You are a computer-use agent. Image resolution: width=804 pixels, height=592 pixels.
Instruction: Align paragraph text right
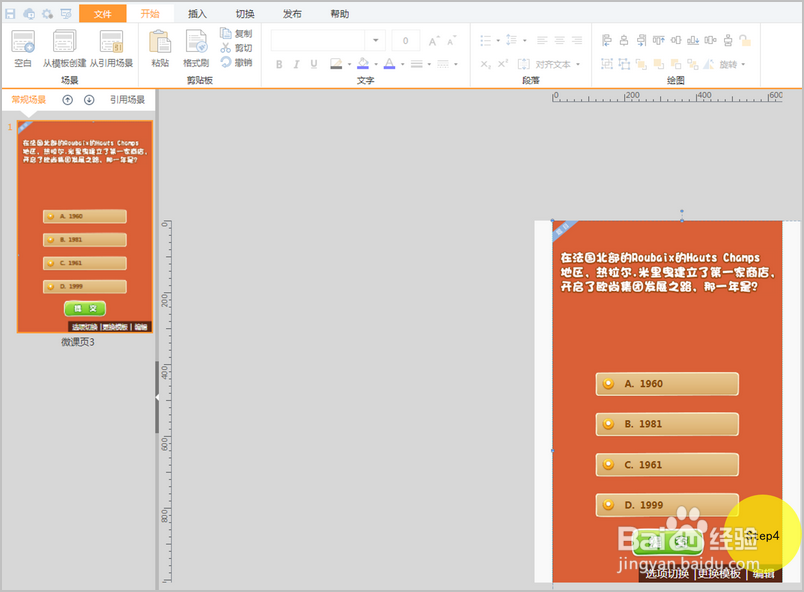(x=577, y=40)
